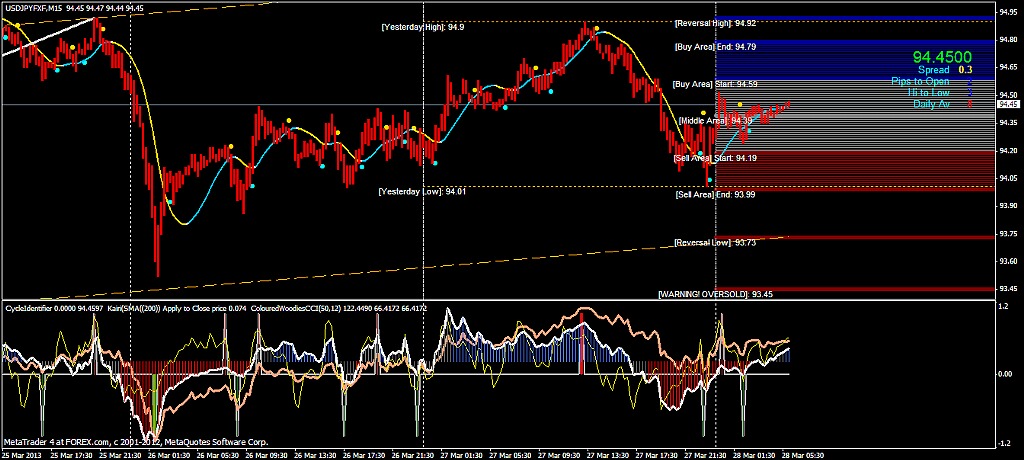
Task: Click the 26 Mar 13:30 time axis label
Action: [315, 454]
